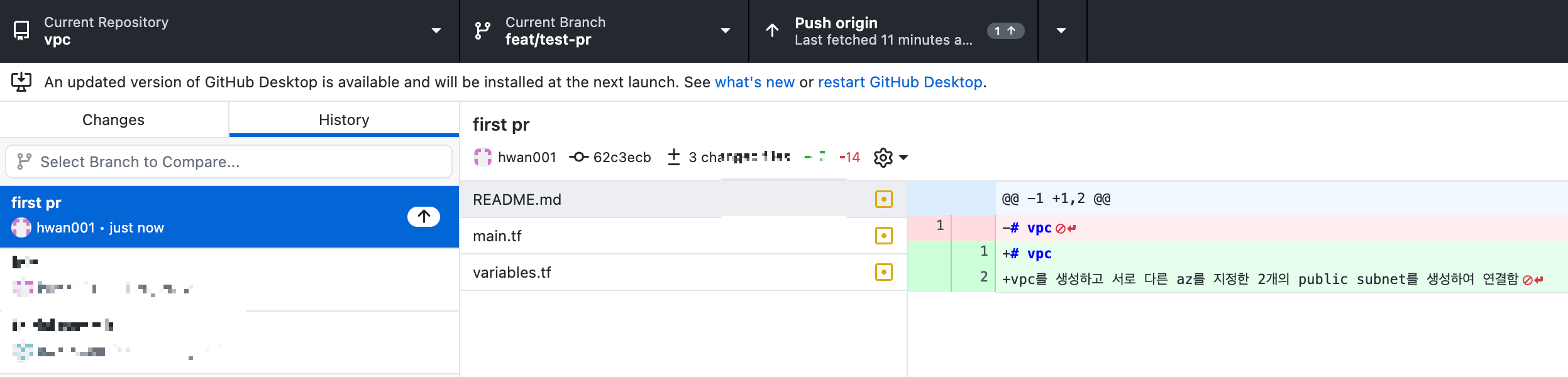
Task: Open the dropdown arrow beside Push origin
Action: click(x=1062, y=31)
